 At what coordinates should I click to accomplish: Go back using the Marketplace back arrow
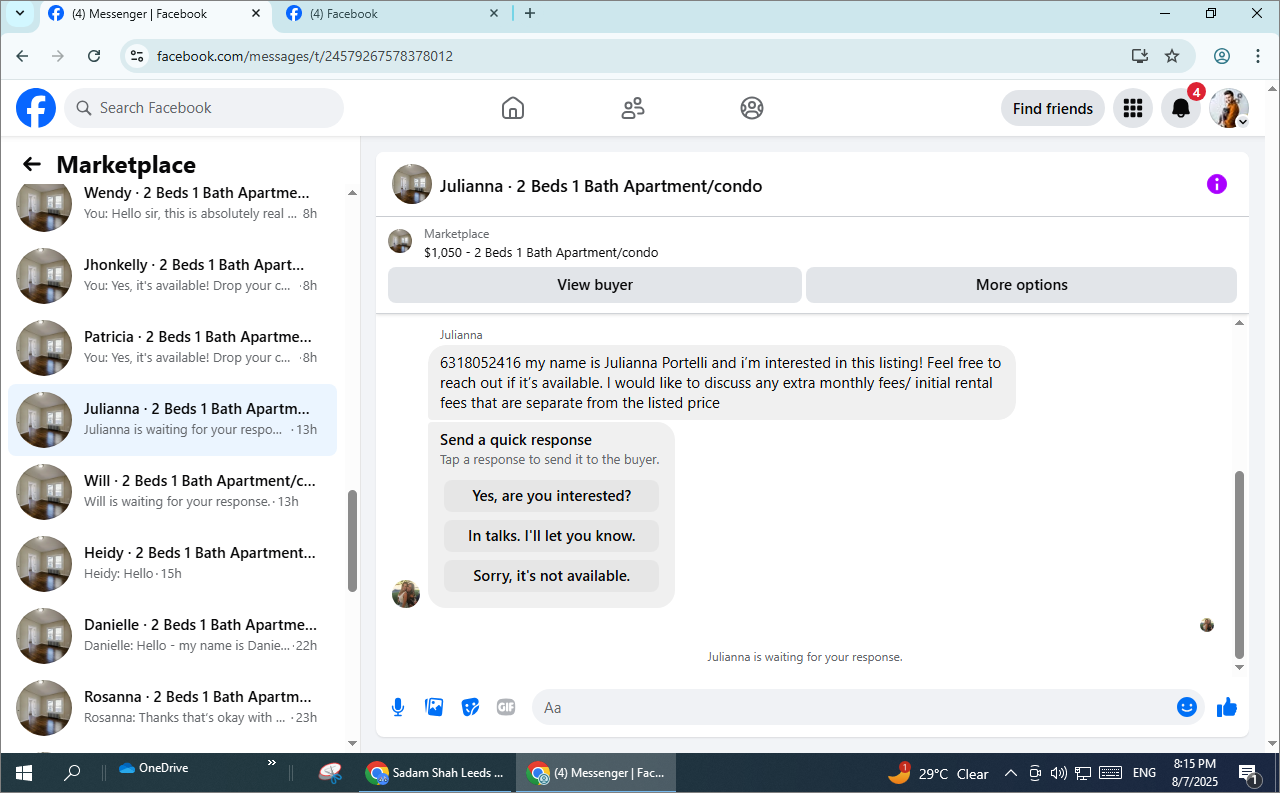[x=32, y=165]
